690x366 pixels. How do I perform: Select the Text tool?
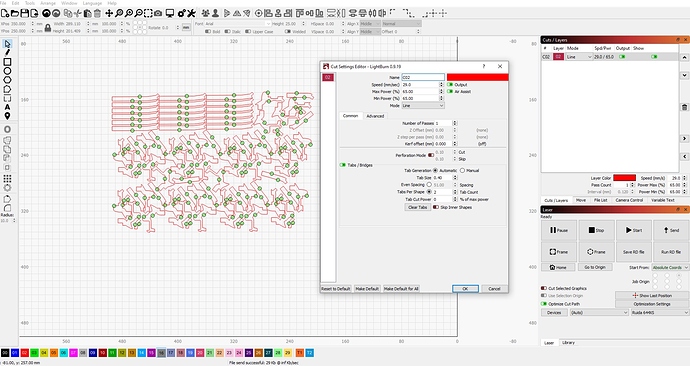pos(7,107)
